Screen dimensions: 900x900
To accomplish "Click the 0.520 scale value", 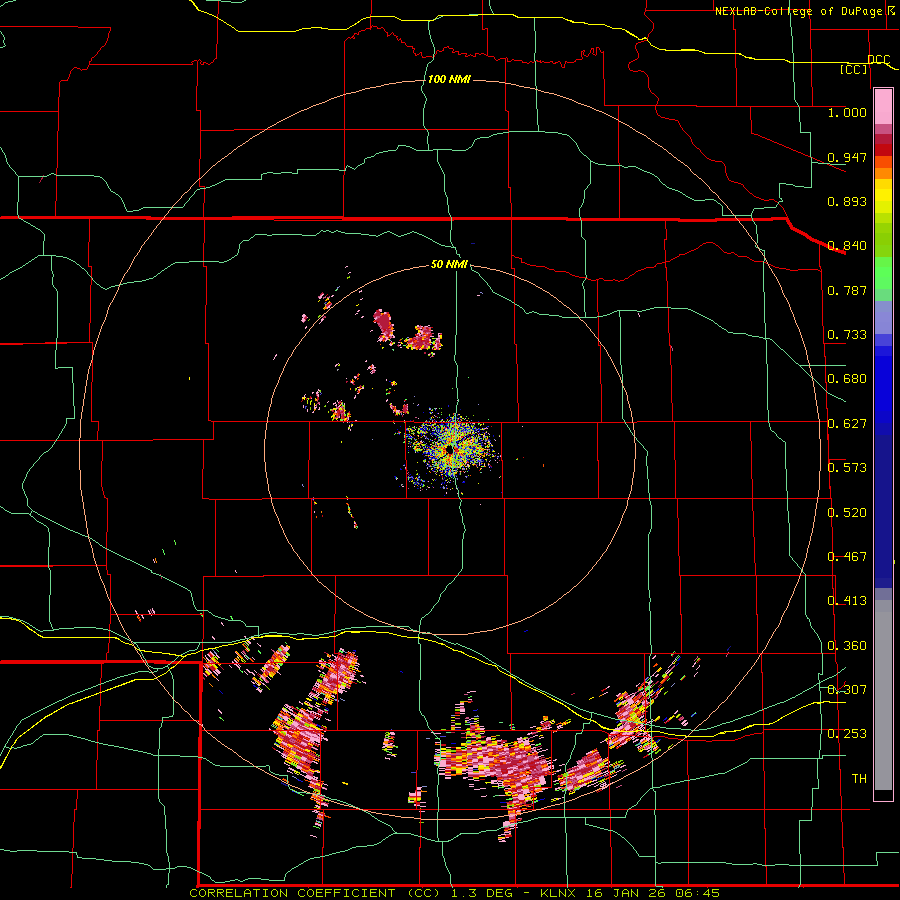I will (847, 513).
